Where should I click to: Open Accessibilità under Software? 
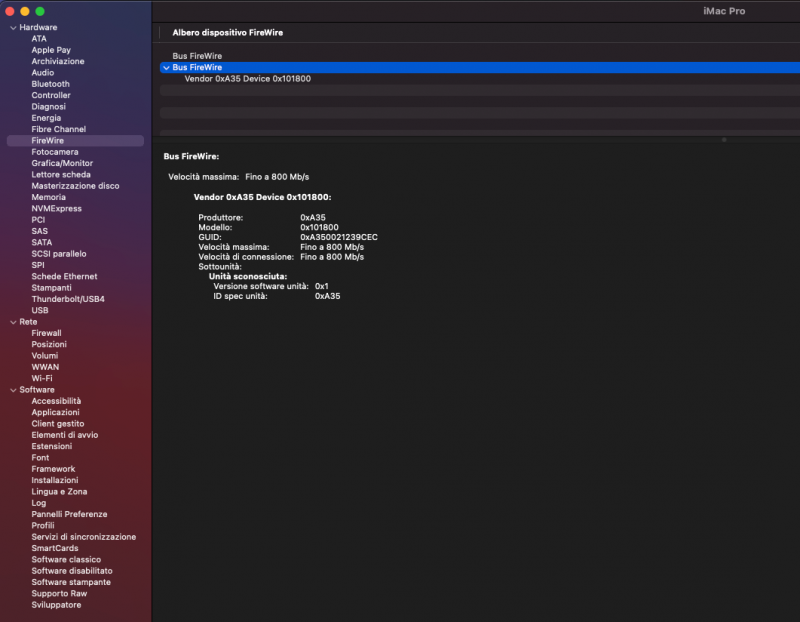click(x=56, y=401)
